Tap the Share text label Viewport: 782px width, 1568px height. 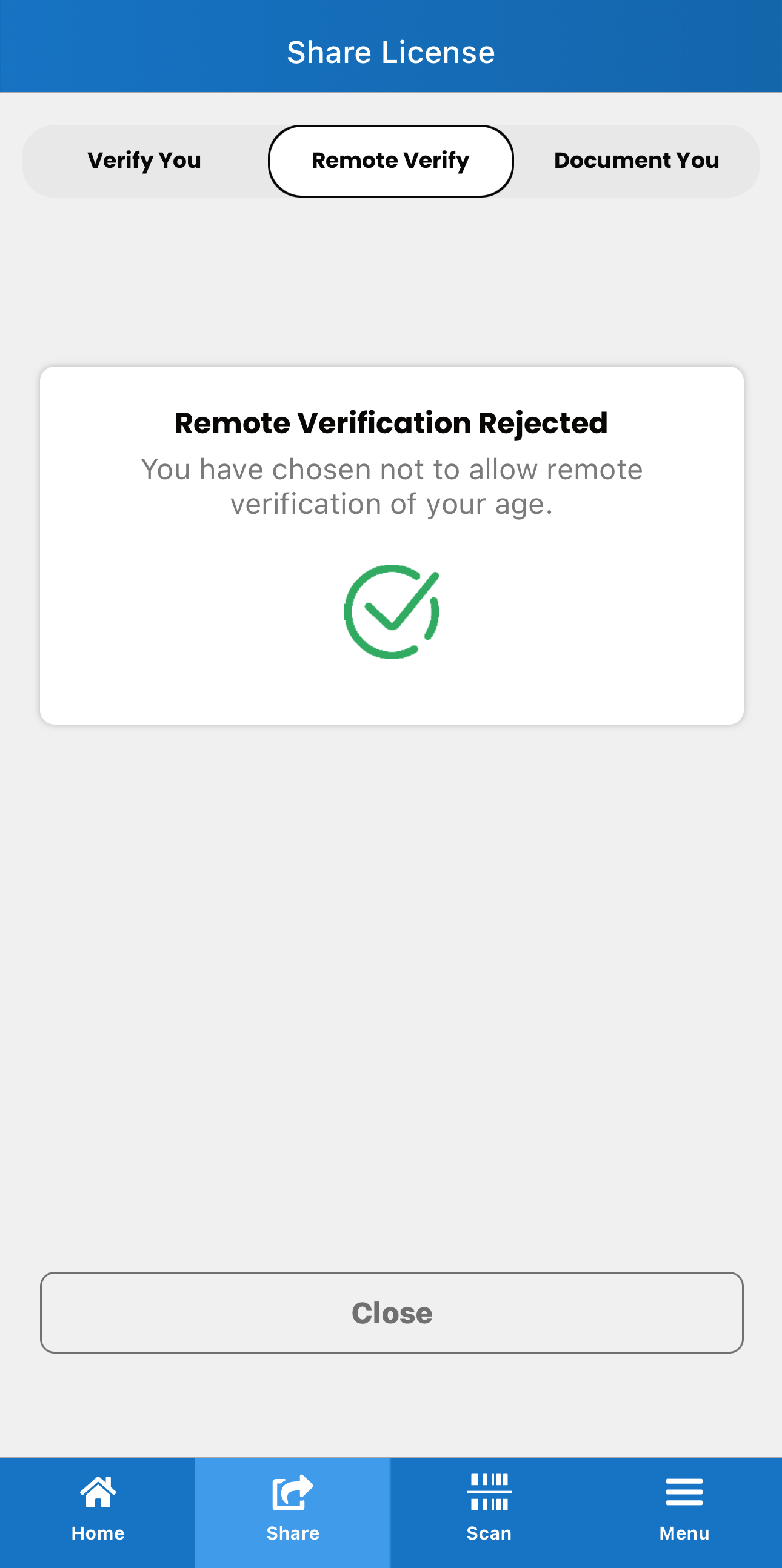293,1533
